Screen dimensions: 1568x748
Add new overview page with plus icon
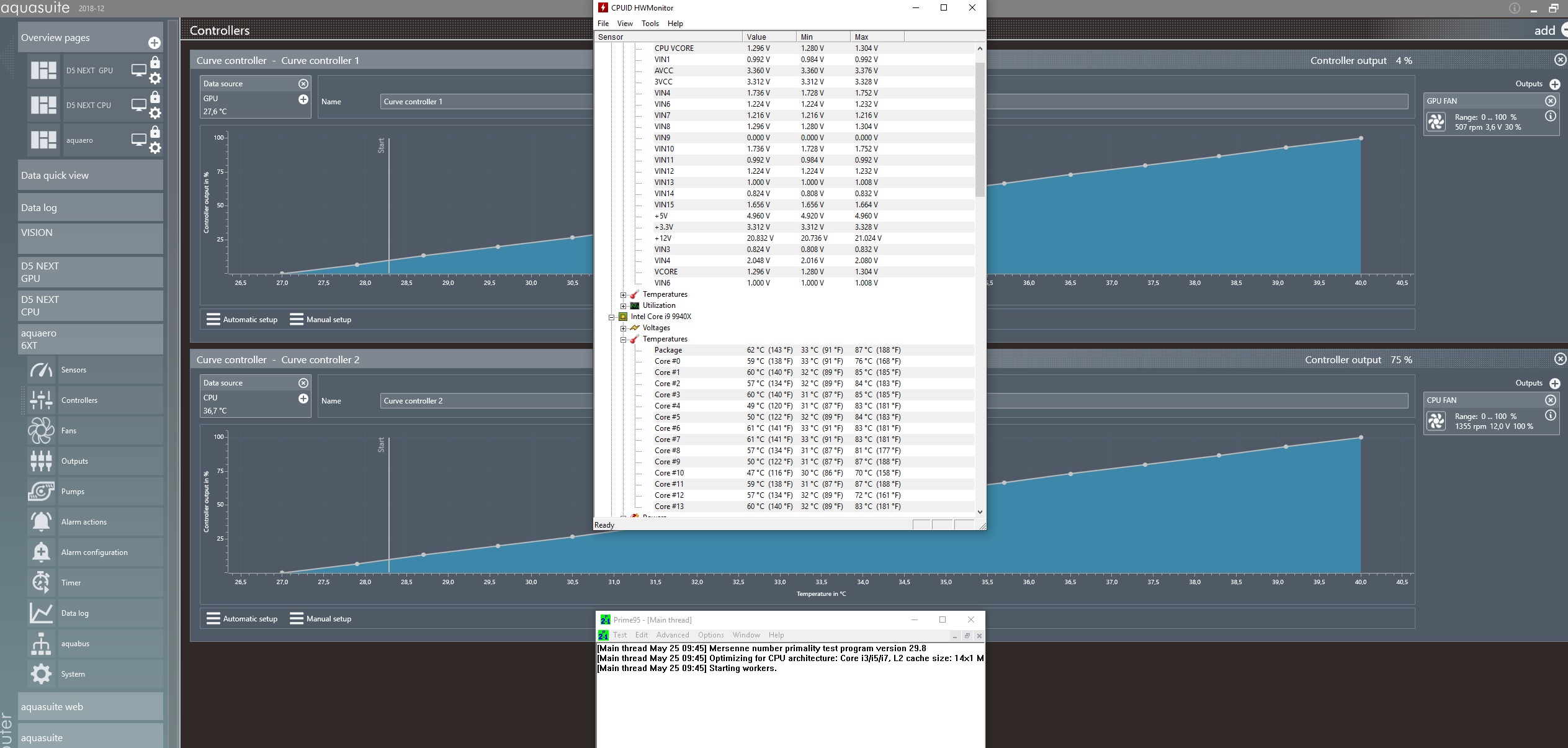tap(155, 43)
